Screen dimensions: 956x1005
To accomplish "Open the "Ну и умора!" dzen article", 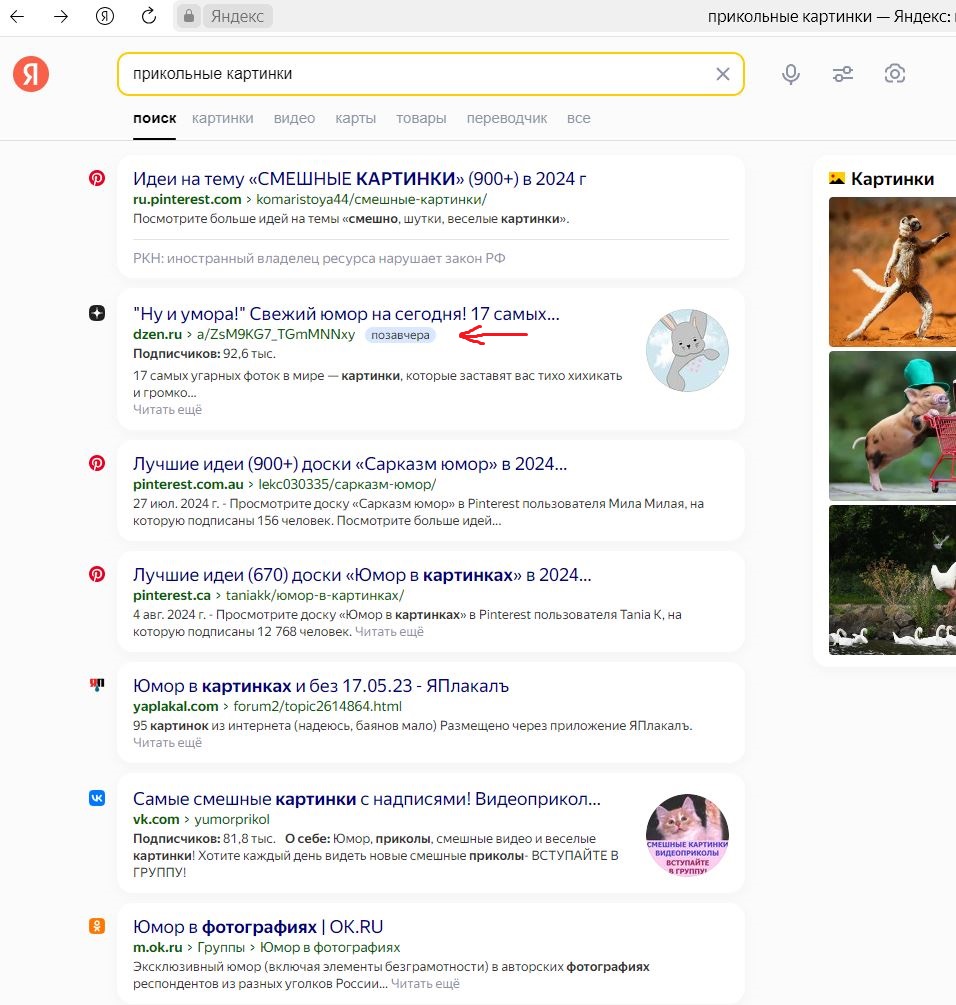I will pos(346,313).
